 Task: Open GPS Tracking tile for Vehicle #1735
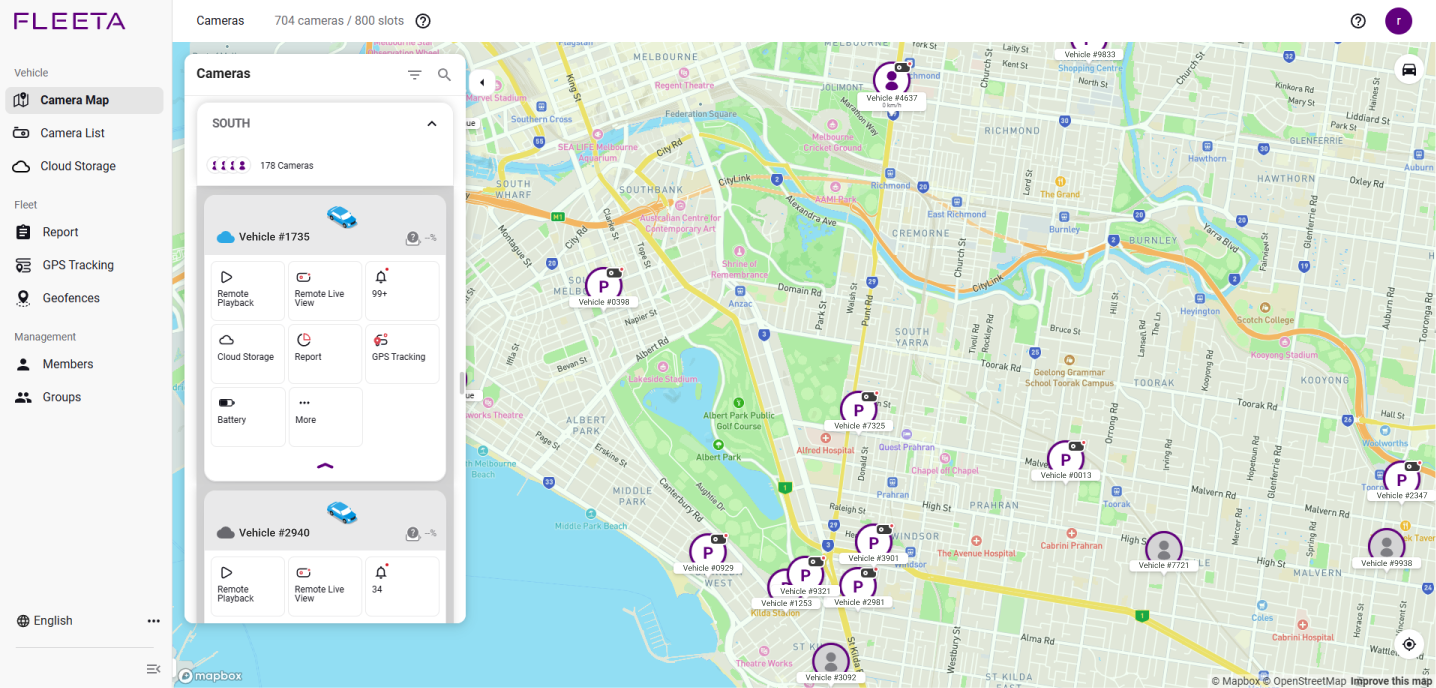pyautogui.click(x=401, y=354)
